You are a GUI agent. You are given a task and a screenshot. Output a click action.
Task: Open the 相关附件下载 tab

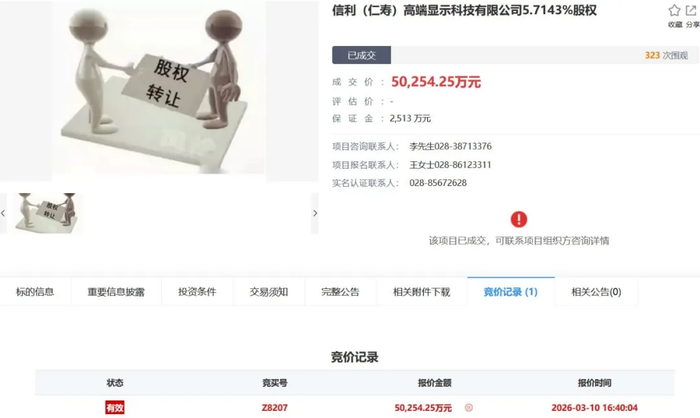click(422, 292)
